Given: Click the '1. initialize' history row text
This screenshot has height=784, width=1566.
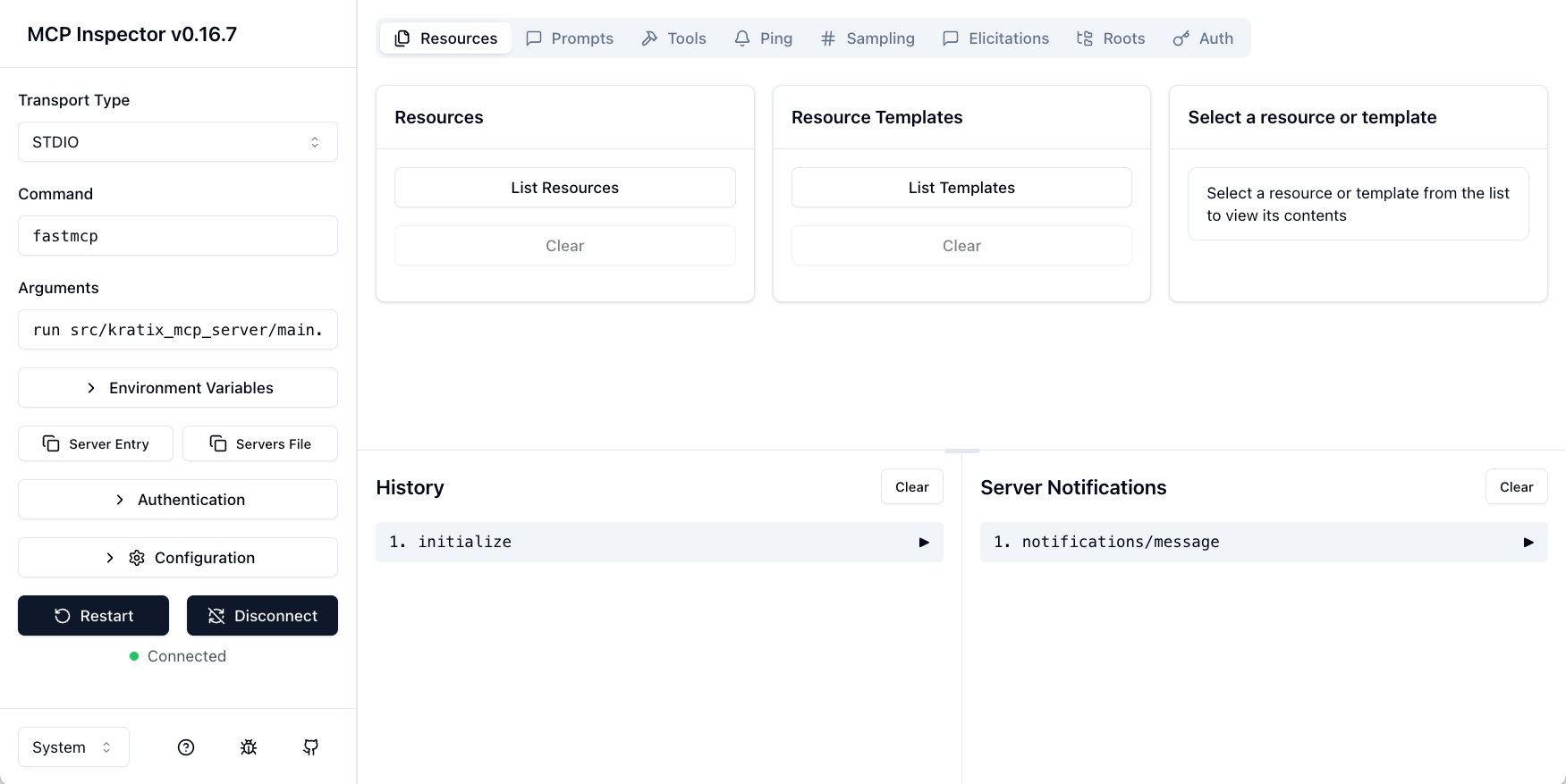Looking at the screenshot, I should (451, 542).
